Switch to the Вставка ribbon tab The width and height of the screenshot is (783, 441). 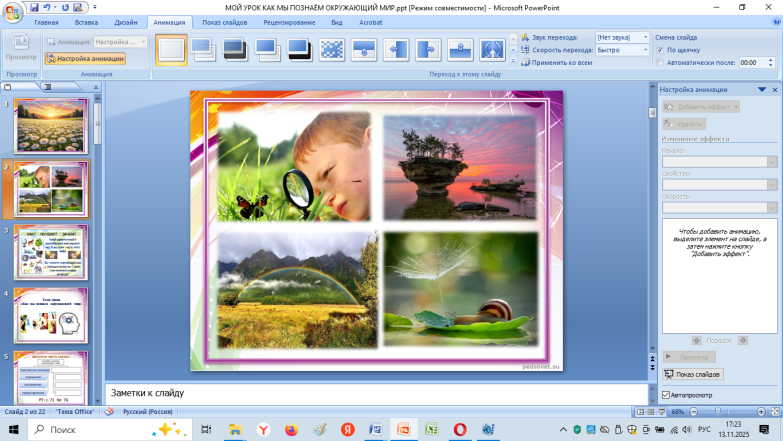tap(86, 21)
